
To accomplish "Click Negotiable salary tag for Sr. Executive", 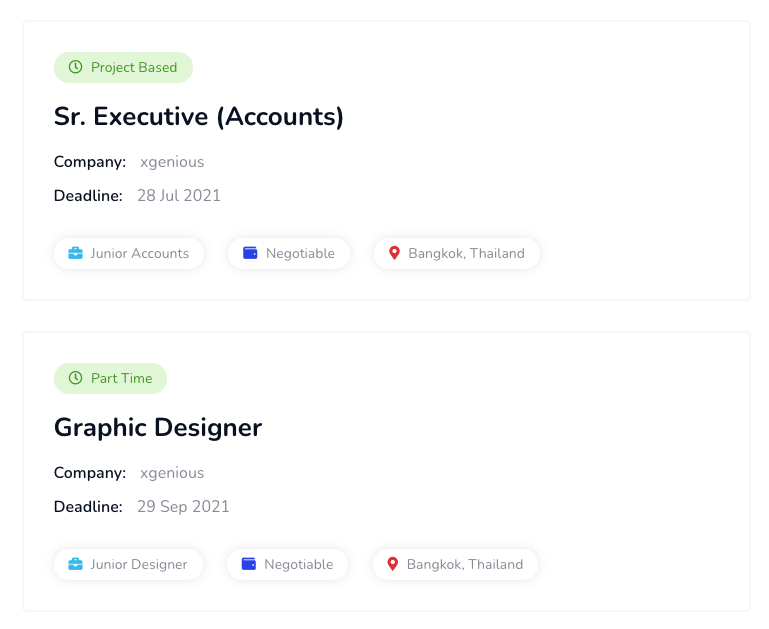I will tap(289, 254).
